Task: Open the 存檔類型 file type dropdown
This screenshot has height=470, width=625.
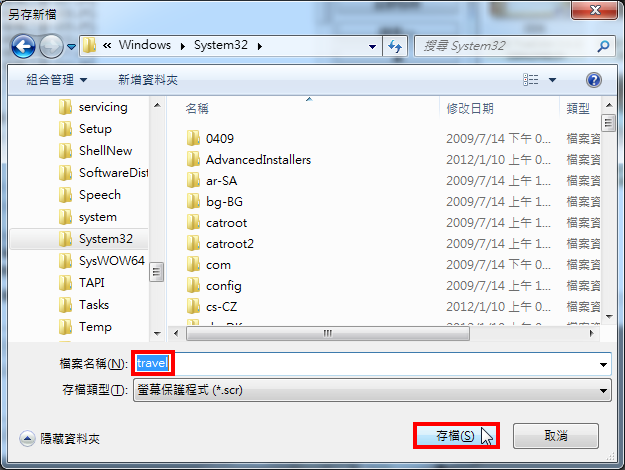Action: pyautogui.click(x=372, y=390)
